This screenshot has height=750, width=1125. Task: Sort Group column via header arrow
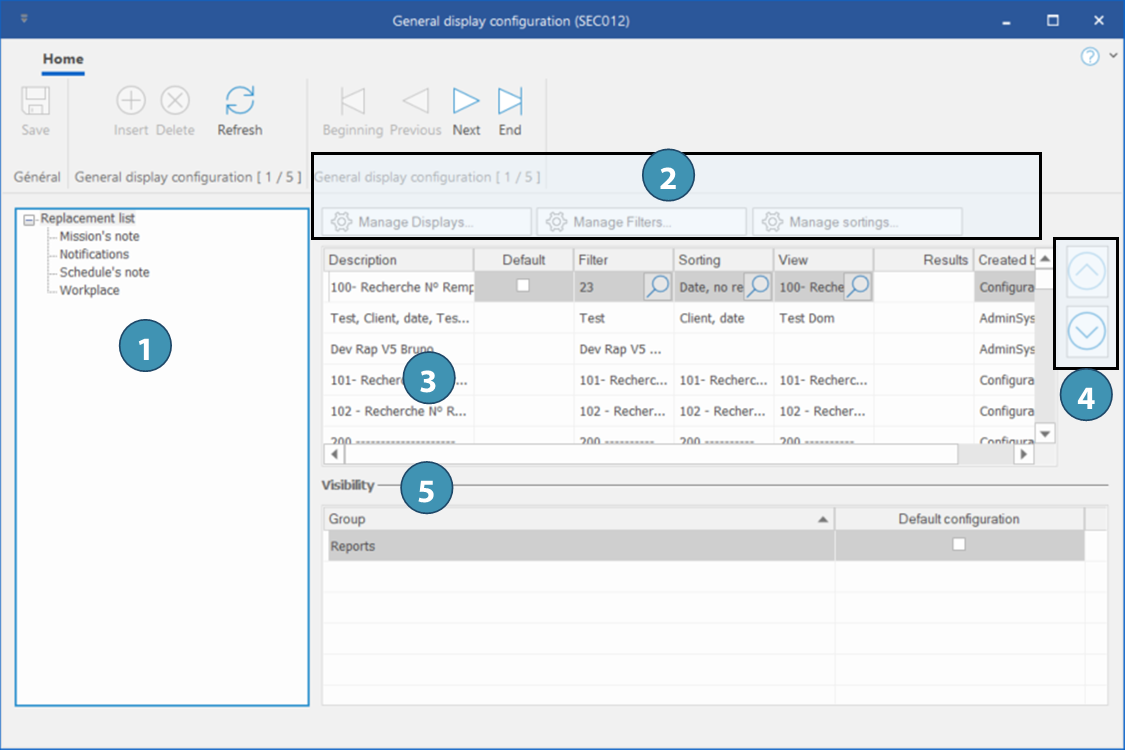pyautogui.click(x=822, y=520)
